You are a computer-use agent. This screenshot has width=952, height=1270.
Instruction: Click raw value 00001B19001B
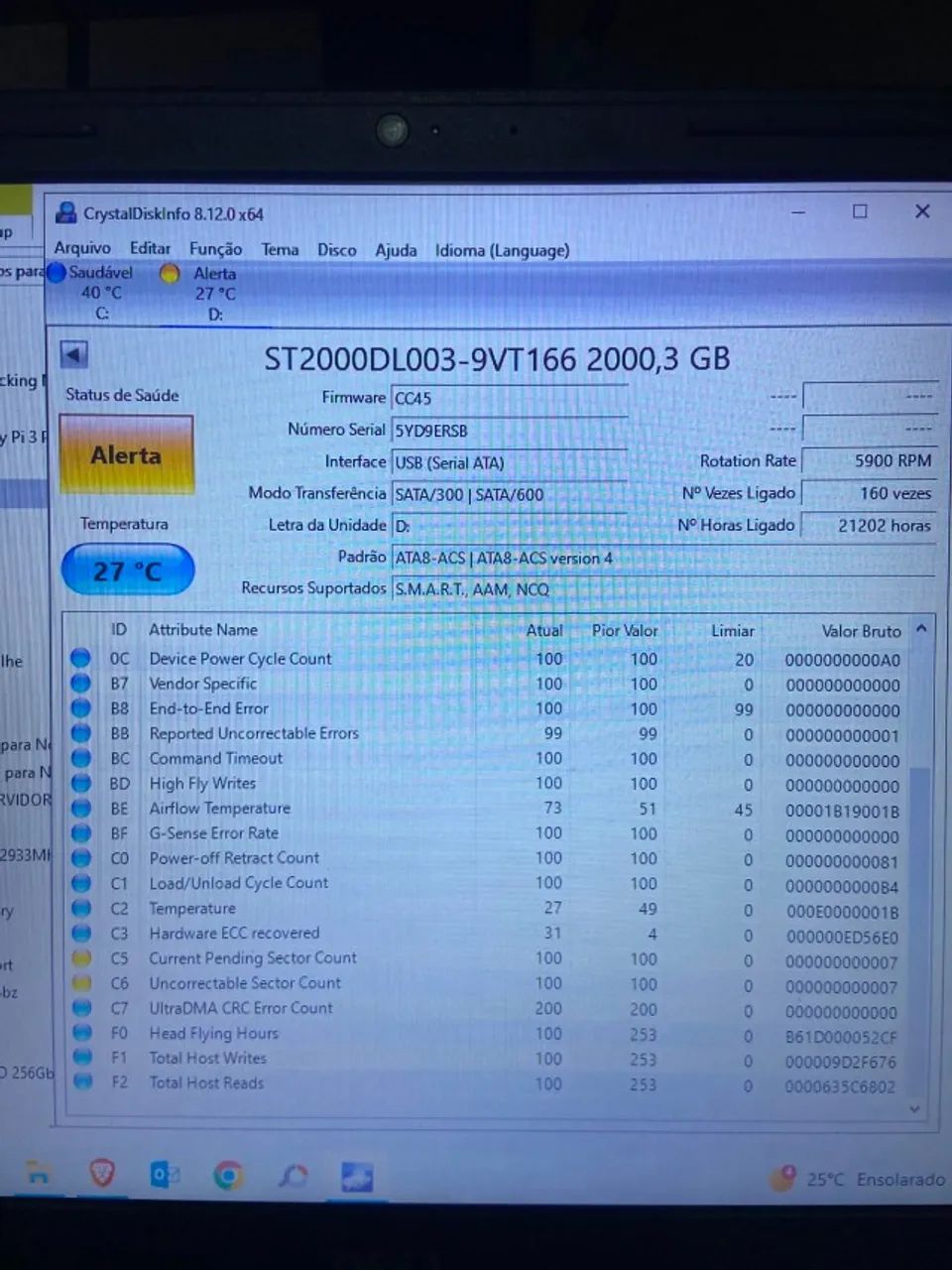click(842, 811)
